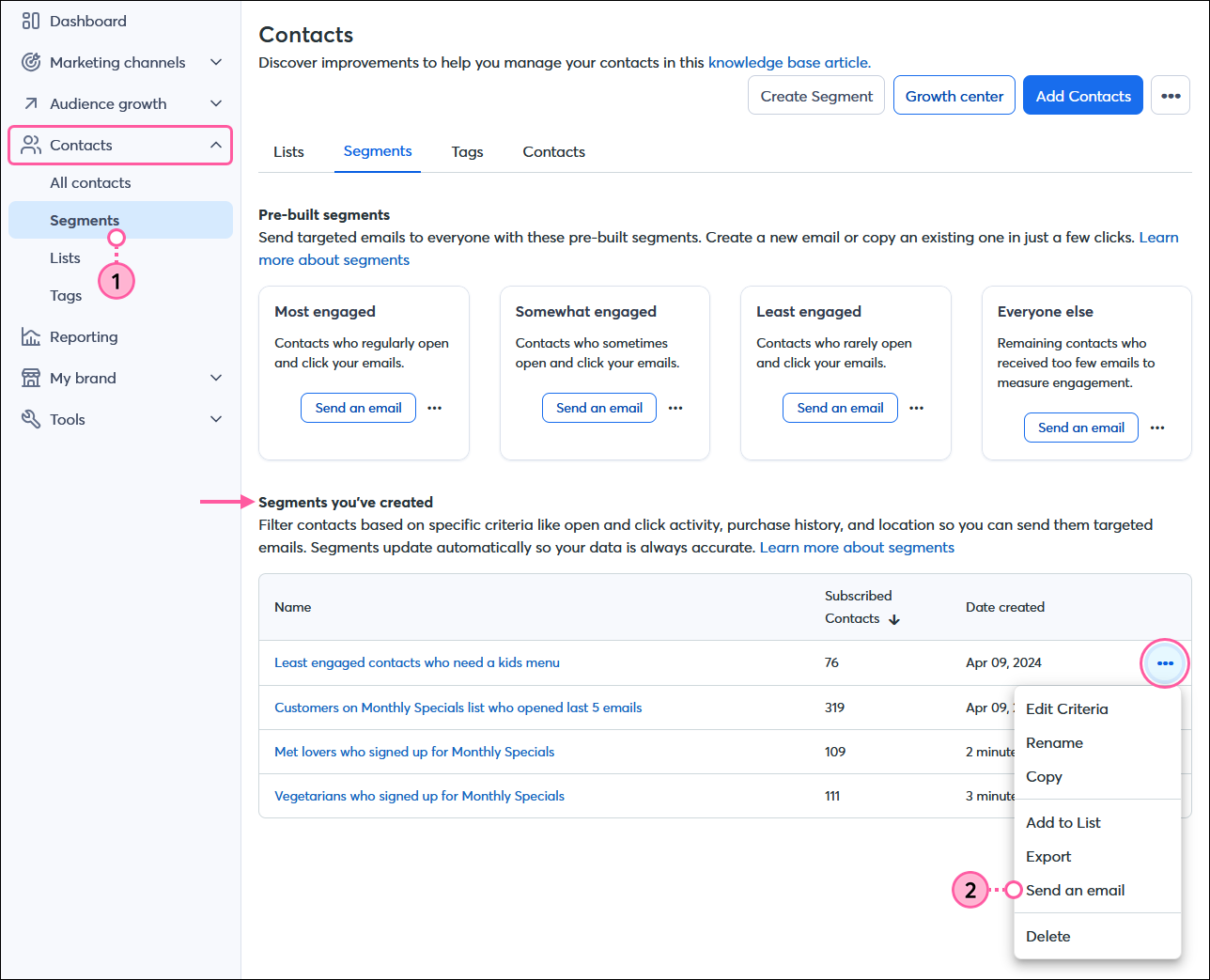Expand Tools chevron
The height and width of the screenshot is (980, 1210).
[x=216, y=419]
